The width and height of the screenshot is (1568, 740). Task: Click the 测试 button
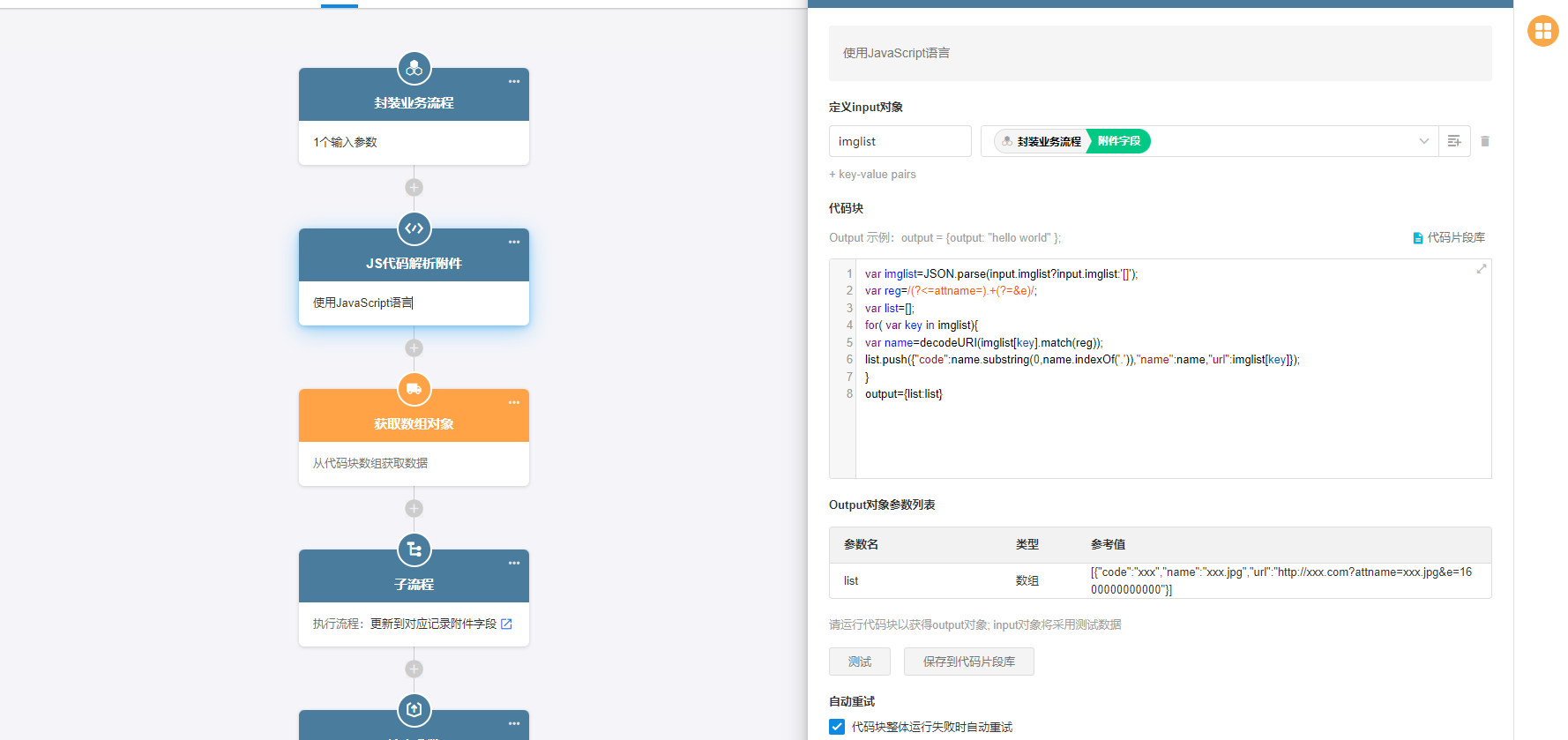point(859,662)
